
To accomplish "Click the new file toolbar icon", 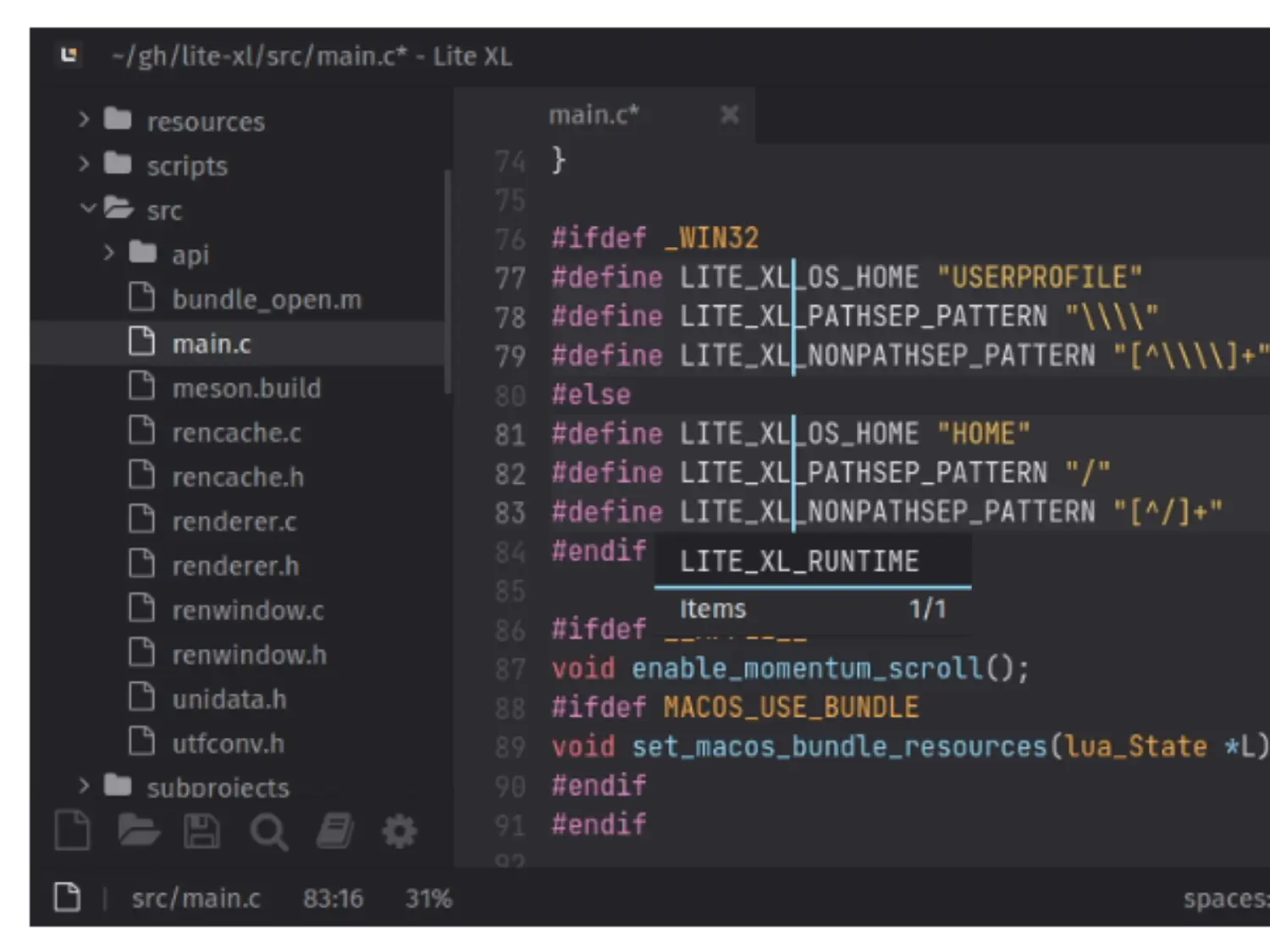I will tap(73, 830).
